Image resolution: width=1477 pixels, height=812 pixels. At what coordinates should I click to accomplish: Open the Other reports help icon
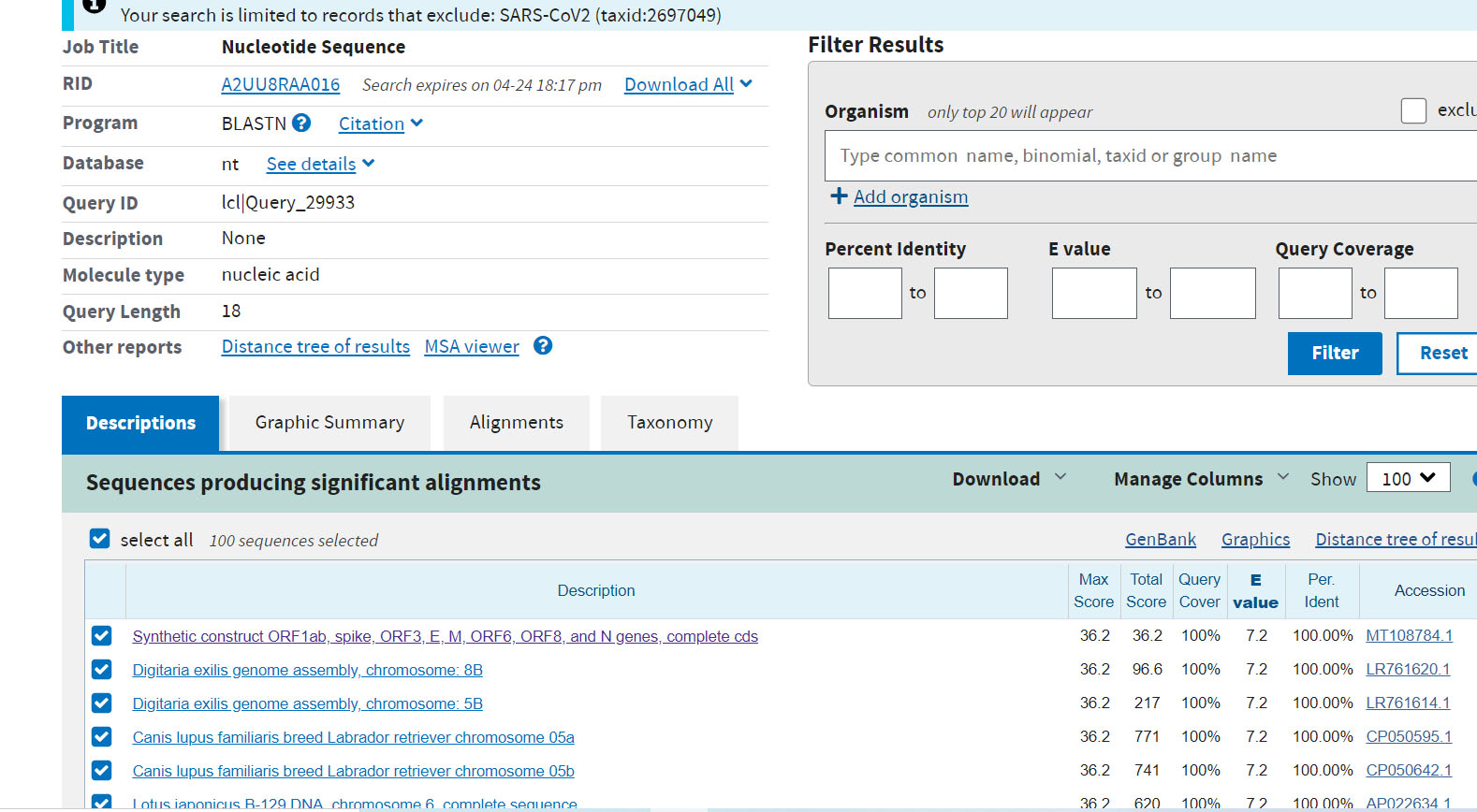point(543,345)
